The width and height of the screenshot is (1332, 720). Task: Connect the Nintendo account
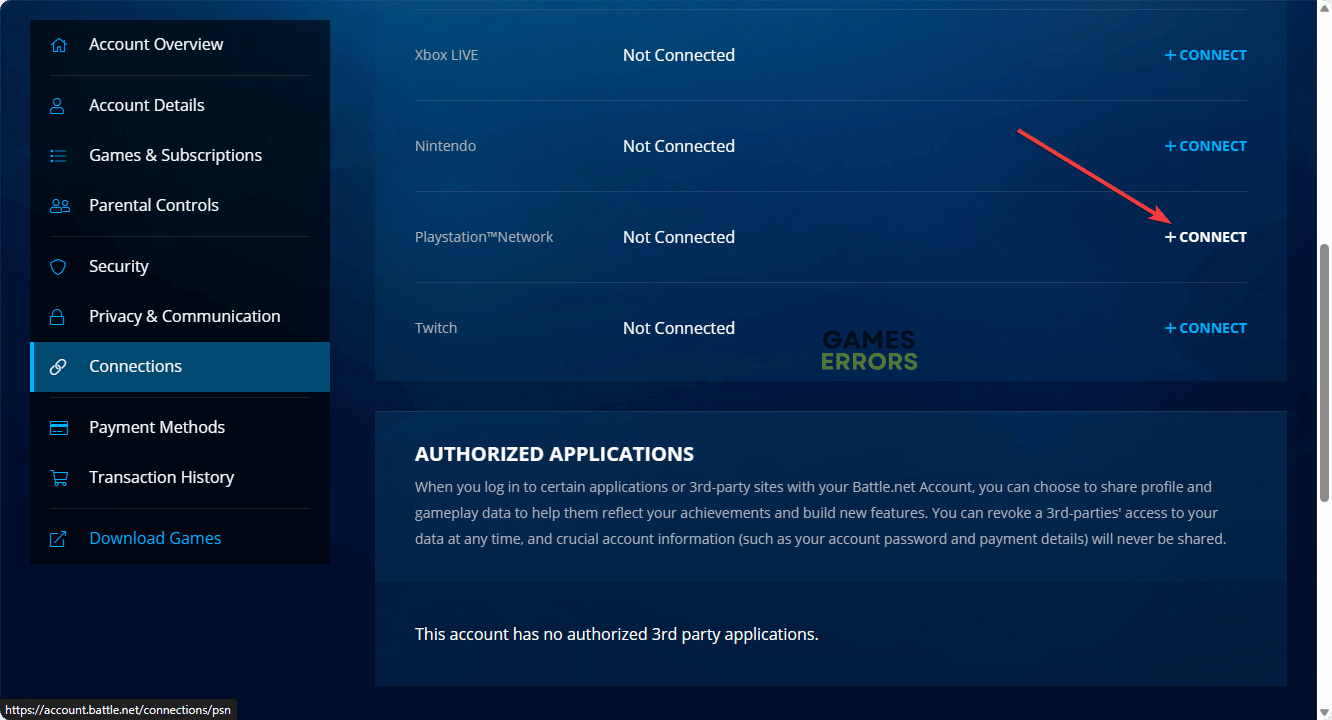1206,146
